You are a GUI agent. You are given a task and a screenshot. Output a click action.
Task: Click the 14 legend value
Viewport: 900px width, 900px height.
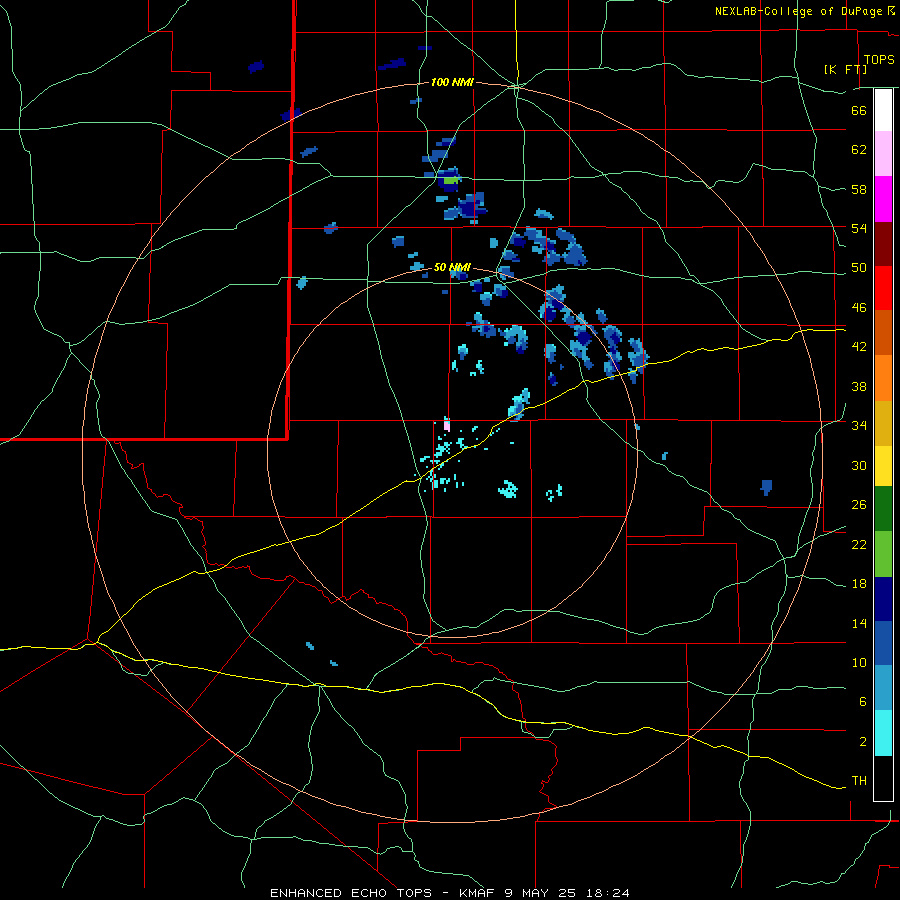pyautogui.click(x=859, y=623)
